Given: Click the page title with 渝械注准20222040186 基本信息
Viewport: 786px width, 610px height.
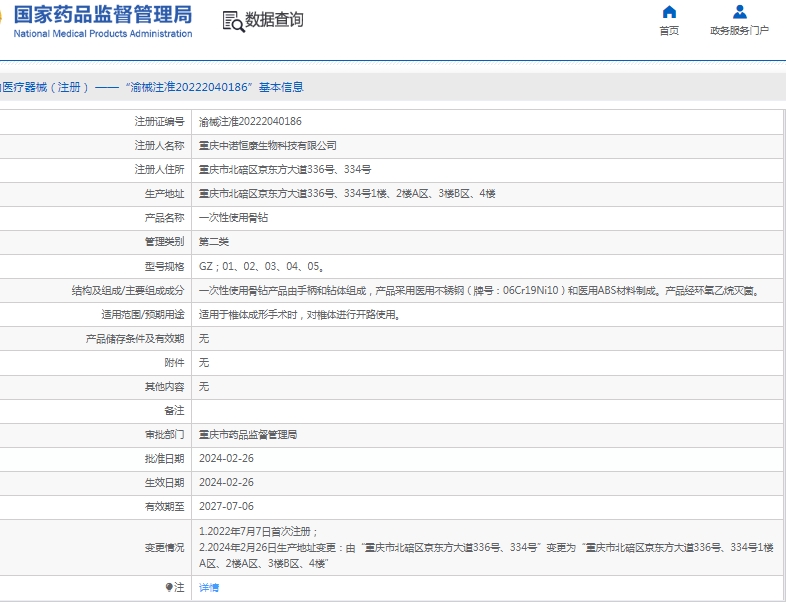Looking at the screenshot, I should point(152,87).
